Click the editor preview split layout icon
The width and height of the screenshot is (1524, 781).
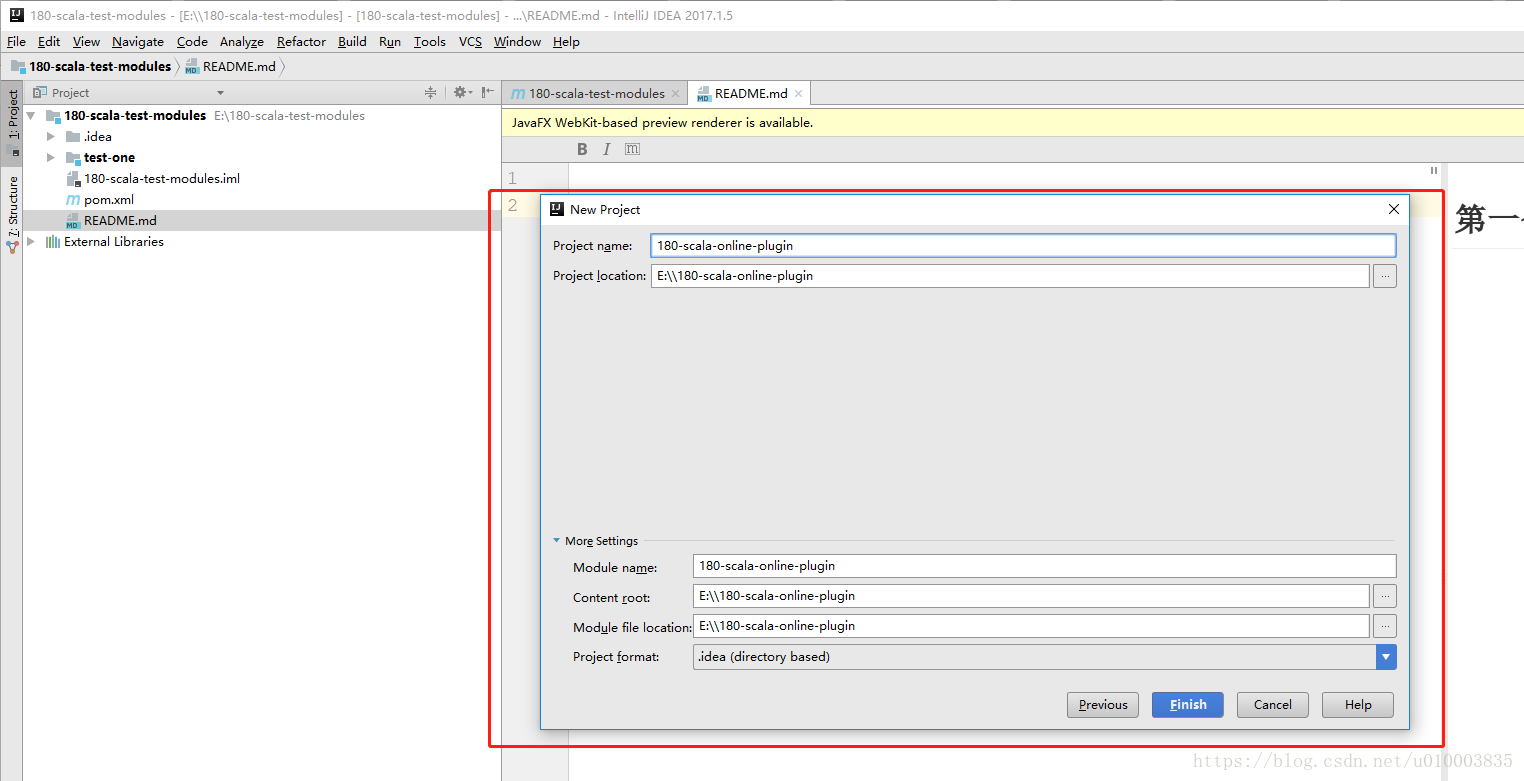[x=1433, y=171]
